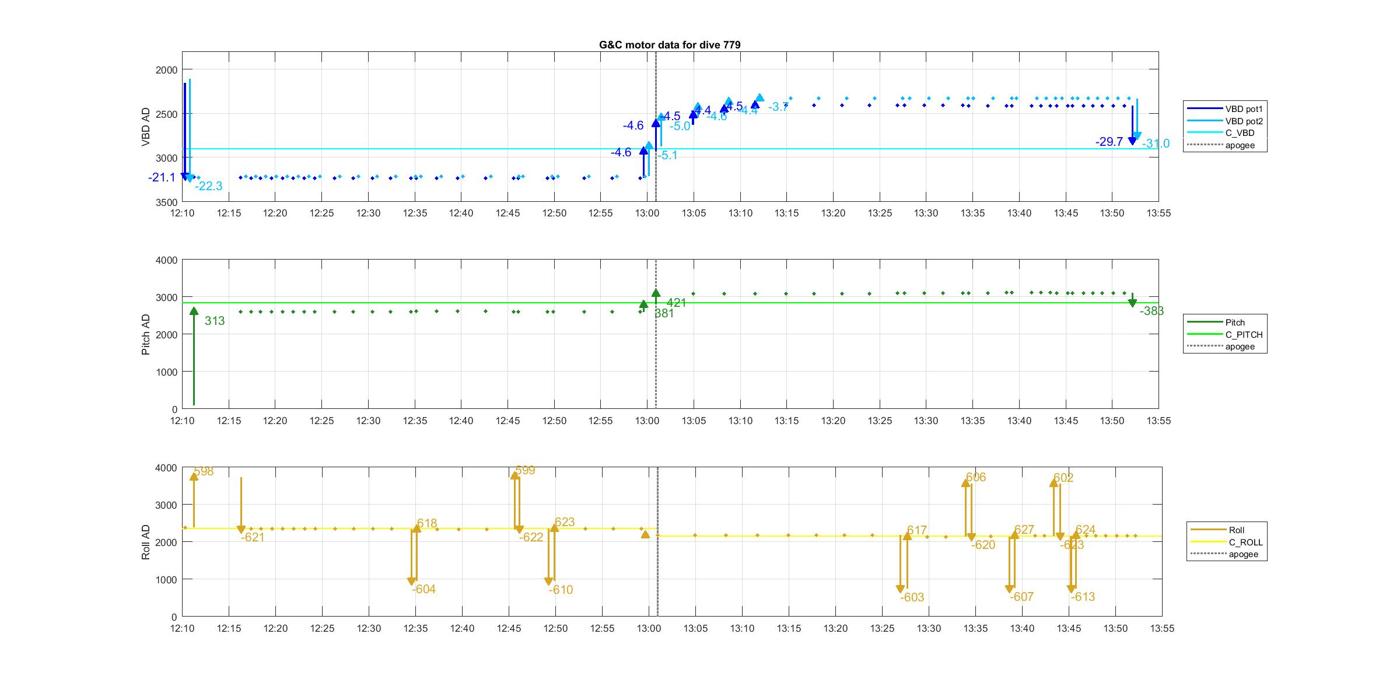Click the '599' roll annotation
Screen dimensions: 1400x693
525,471
